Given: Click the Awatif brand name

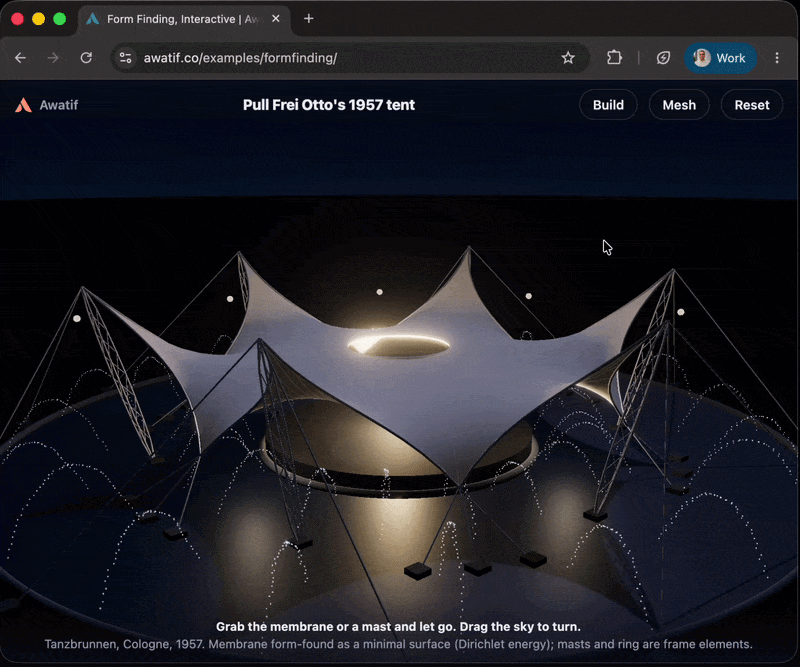Looking at the screenshot, I should (59, 105).
